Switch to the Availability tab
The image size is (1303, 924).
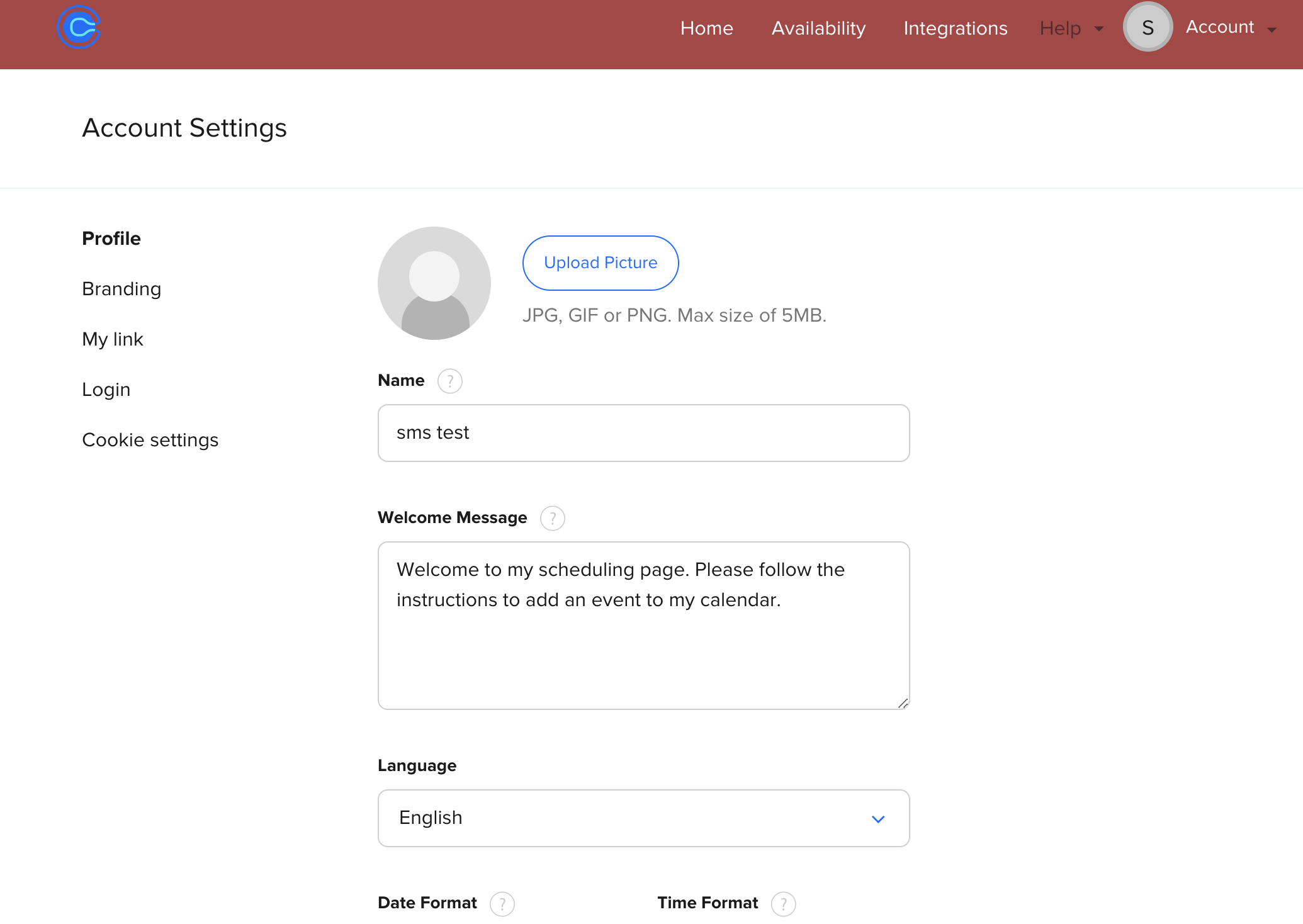pos(818,28)
